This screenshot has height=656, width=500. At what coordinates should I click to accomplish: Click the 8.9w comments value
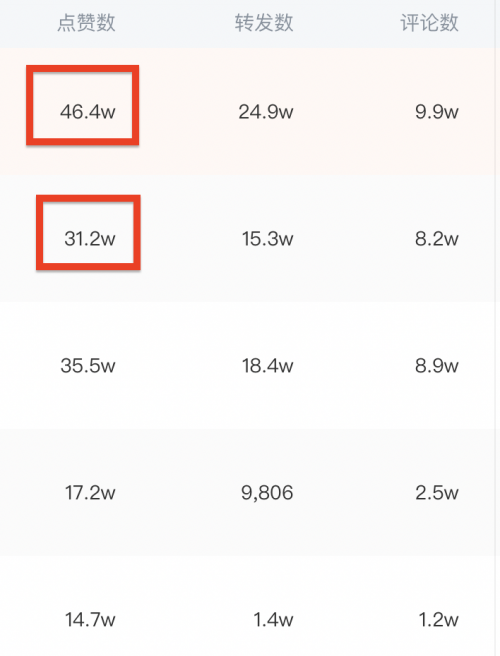437,366
